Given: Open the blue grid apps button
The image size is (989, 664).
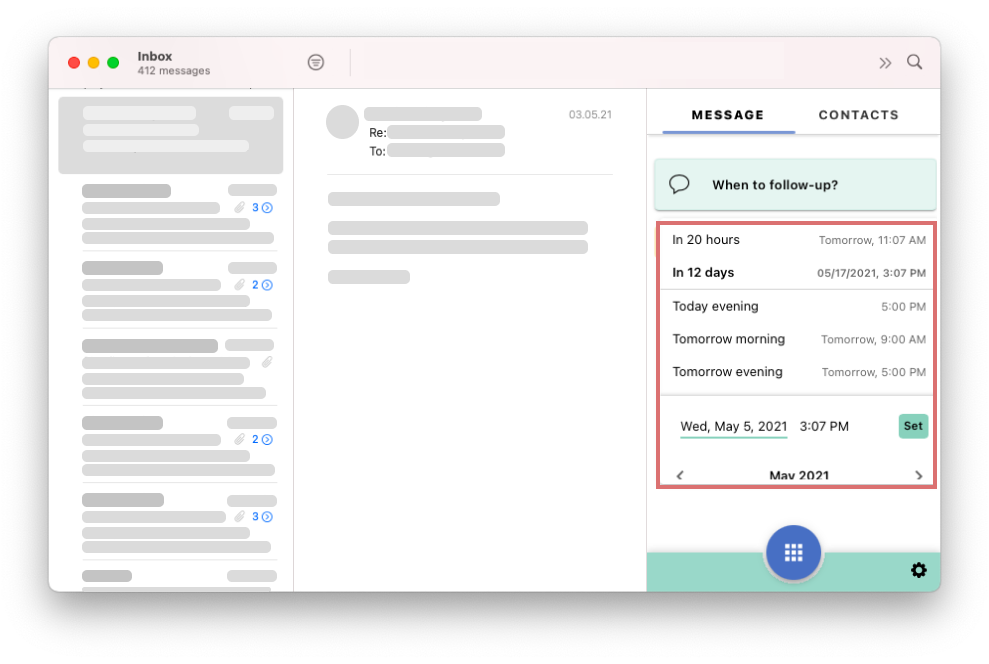Looking at the screenshot, I should (x=793, y=552).
